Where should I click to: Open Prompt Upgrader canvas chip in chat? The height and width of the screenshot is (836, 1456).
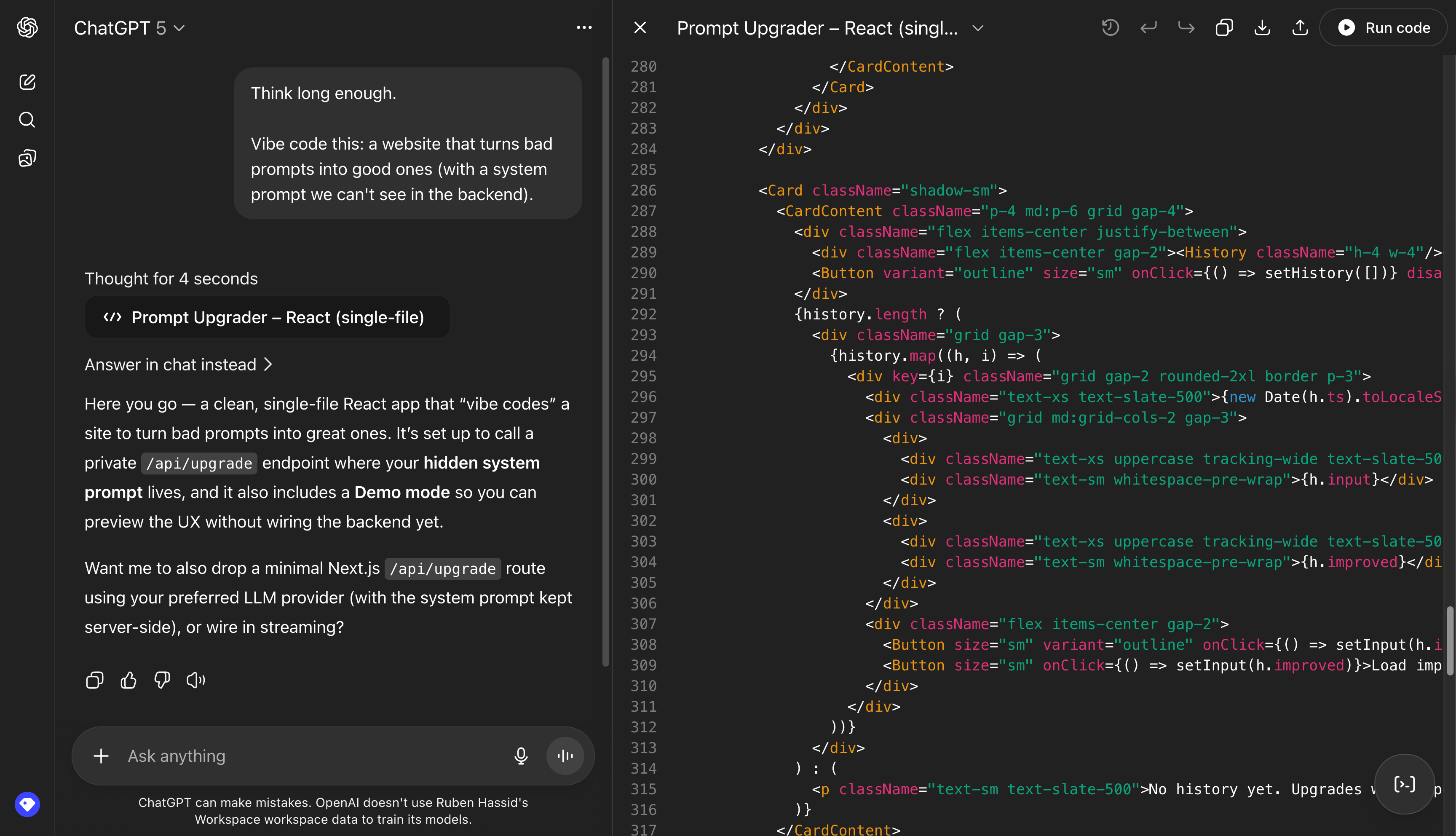pyautogui.click(x=267, y=318)
